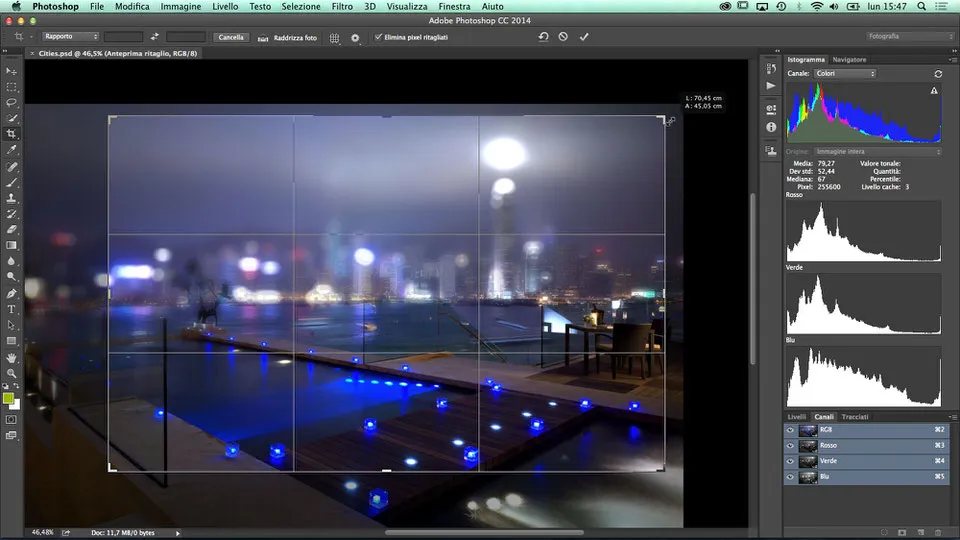Click the Cancella button
Screen dimensions: 960x540
pos(231,37)
